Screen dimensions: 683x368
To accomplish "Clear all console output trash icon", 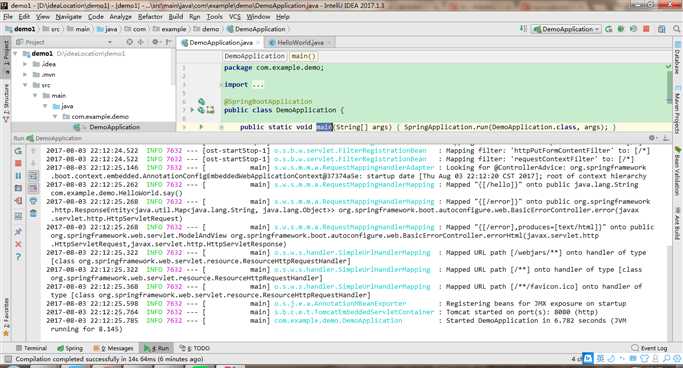I will 33,213.
